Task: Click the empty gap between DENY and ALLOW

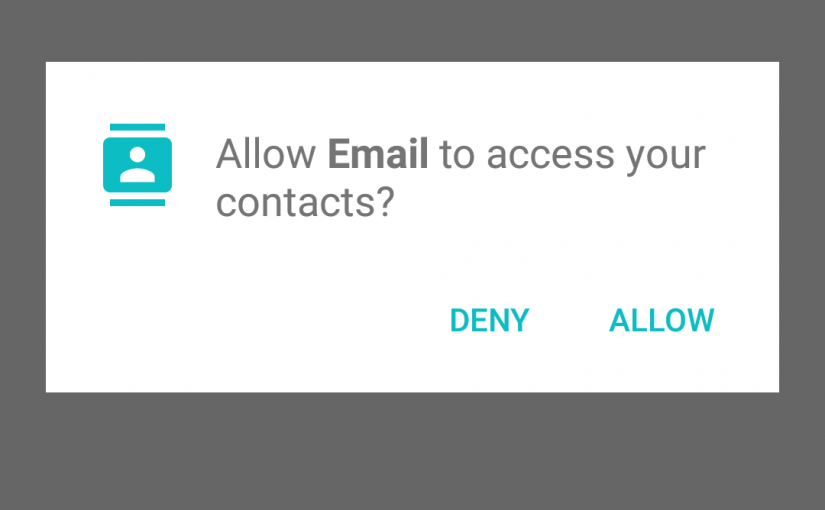Action: pos(569,320)
